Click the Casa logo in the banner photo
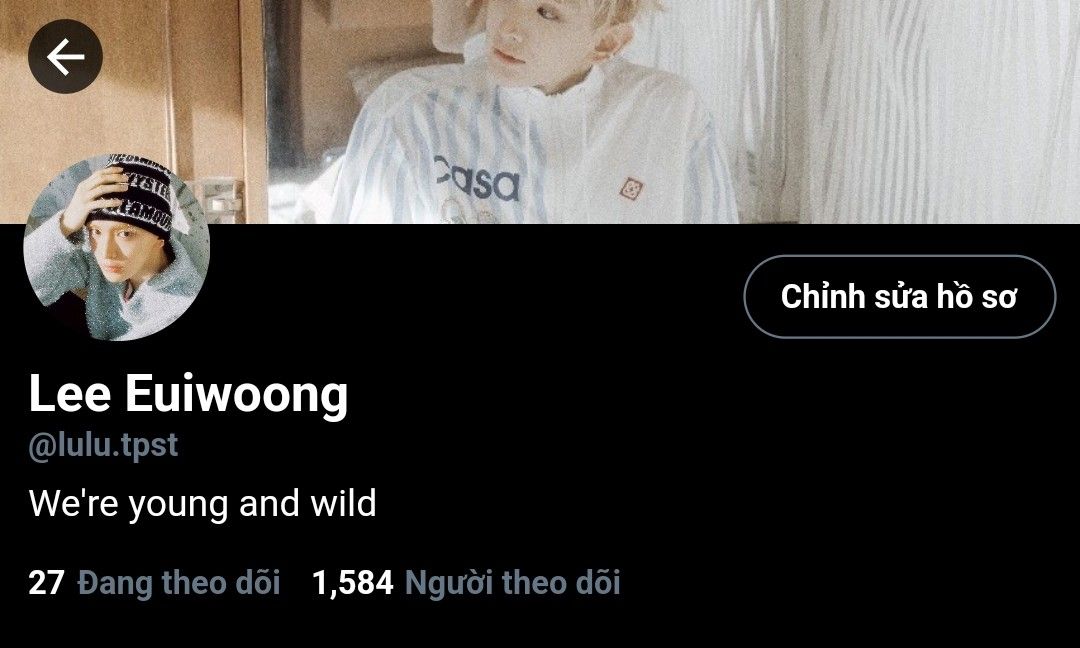The height and width of the screenshot is (648, 1080). [477, 178]
